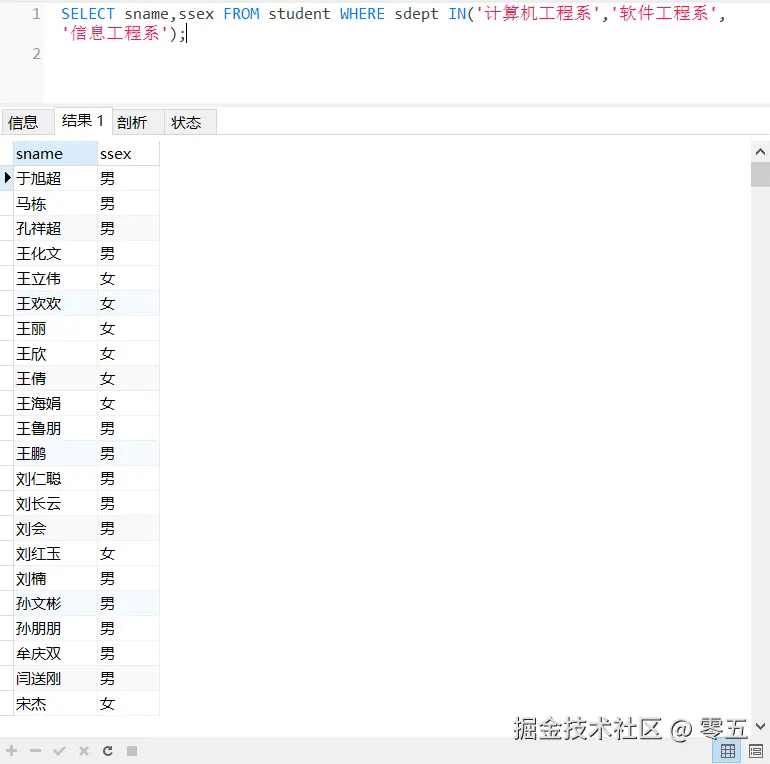Select the cell 孙文彬
The height and width of the screenshot is (764, 770).
click(55, 603)
